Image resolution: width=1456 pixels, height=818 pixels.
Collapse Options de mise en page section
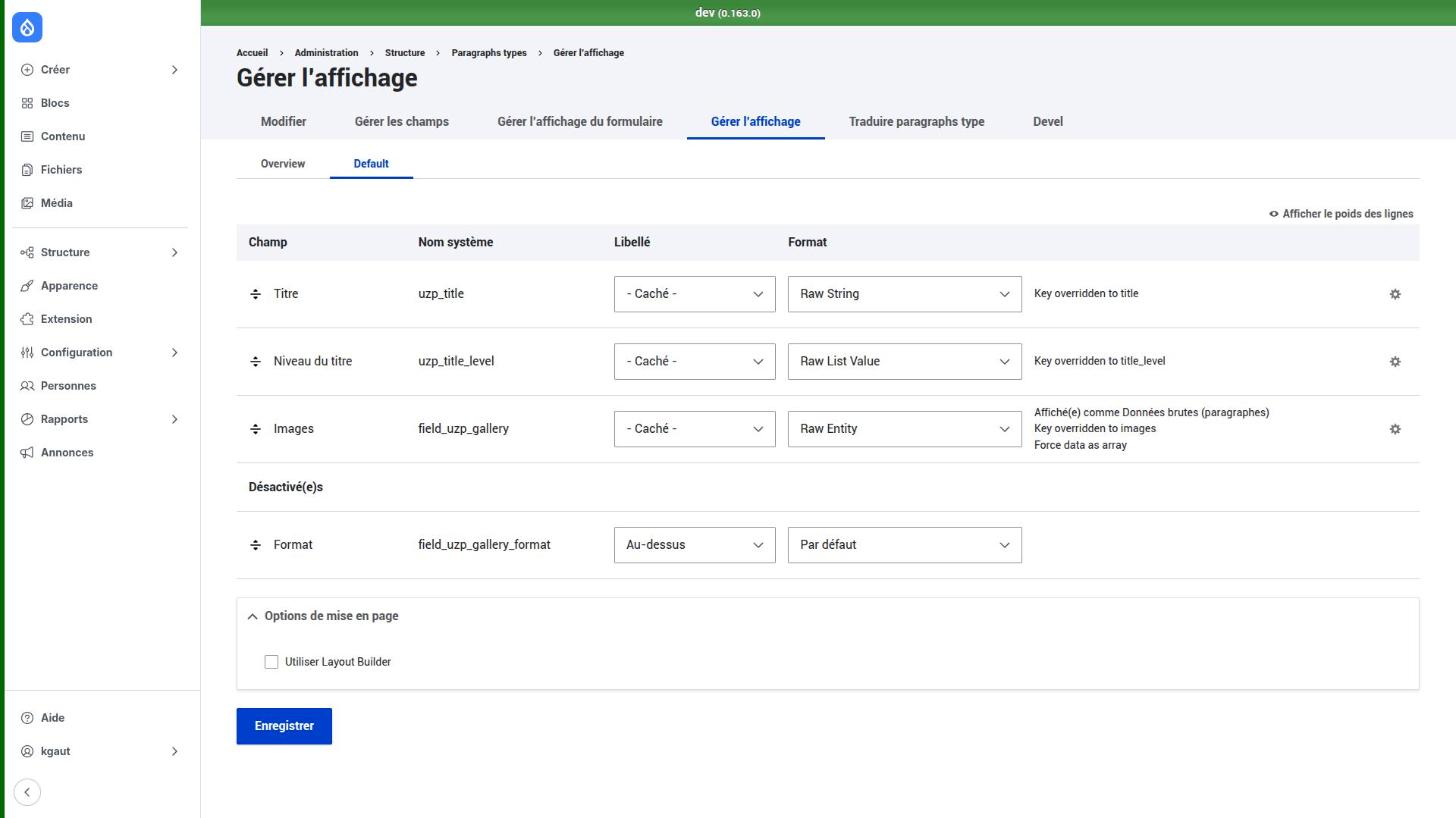[323, 616]
